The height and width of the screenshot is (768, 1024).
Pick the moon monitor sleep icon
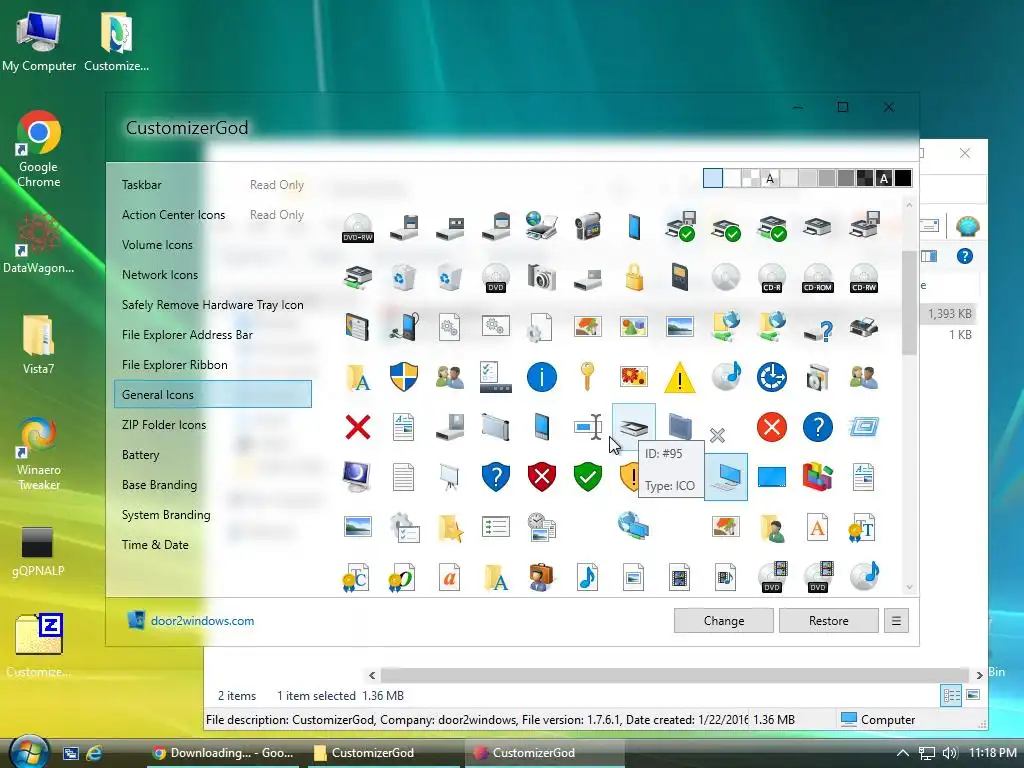click(x=358, y=477)
